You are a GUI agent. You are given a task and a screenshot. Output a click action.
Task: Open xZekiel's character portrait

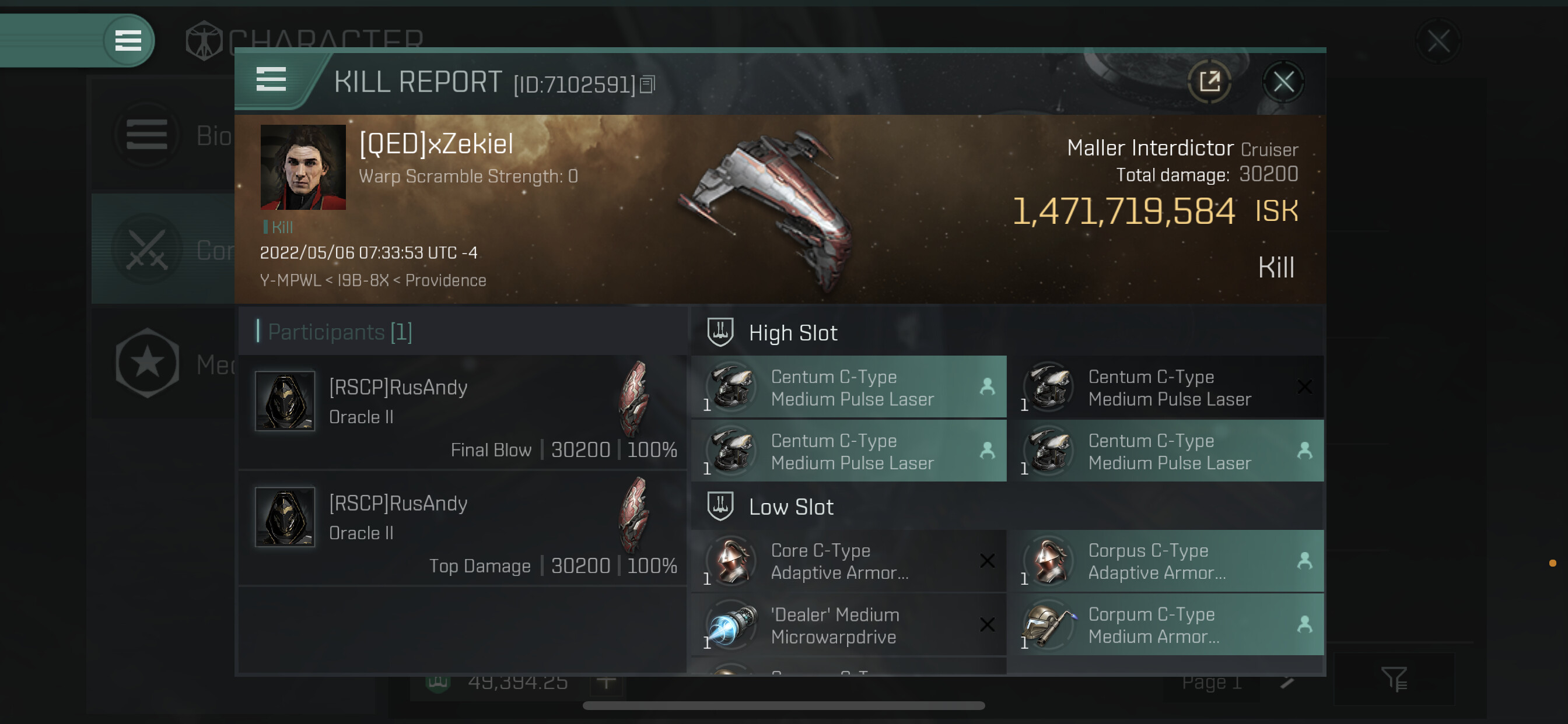pyautogui.click(x=303, y=167)
